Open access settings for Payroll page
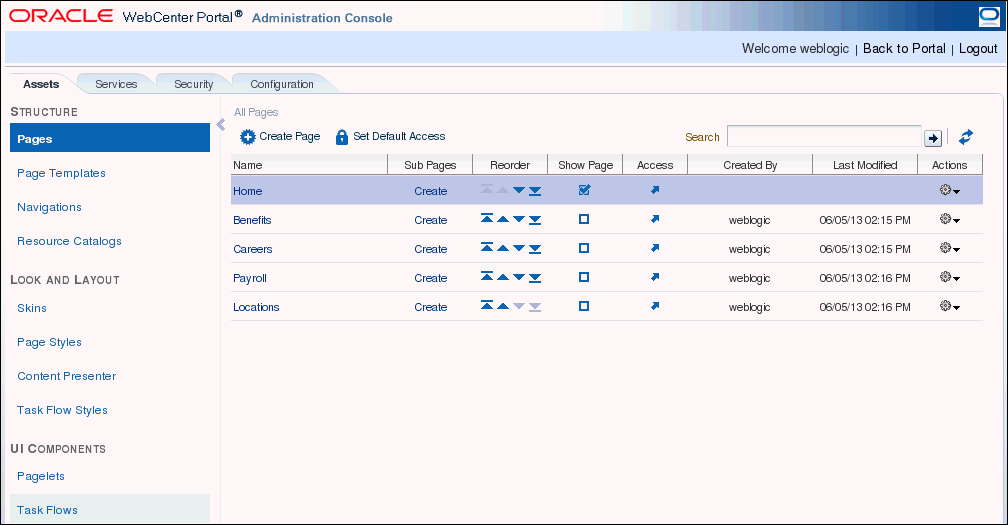The width and height of the screenshot is (1008, 525). (x=654, y=277)
